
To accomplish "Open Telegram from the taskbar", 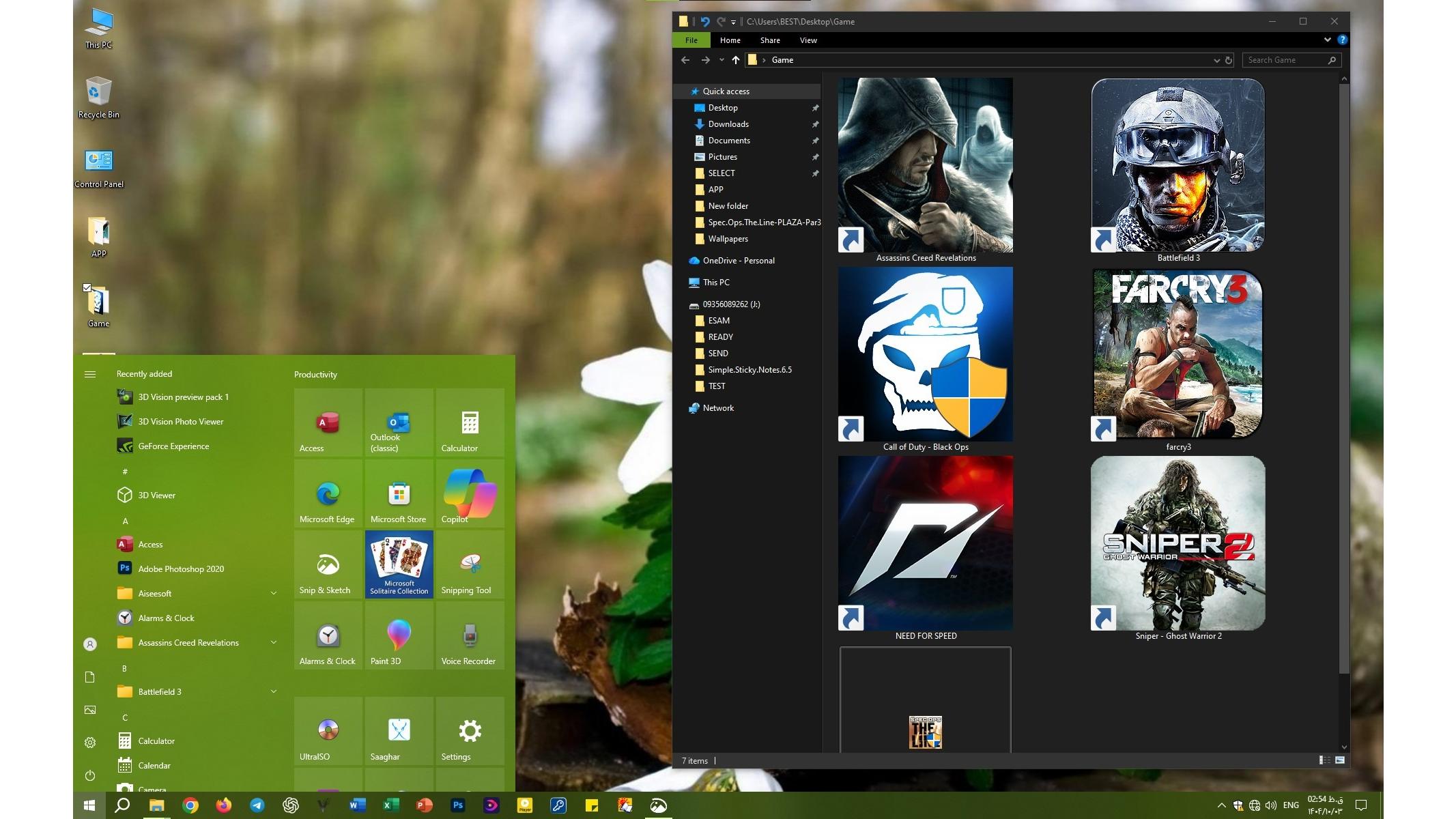I will [x=257, y=805].
